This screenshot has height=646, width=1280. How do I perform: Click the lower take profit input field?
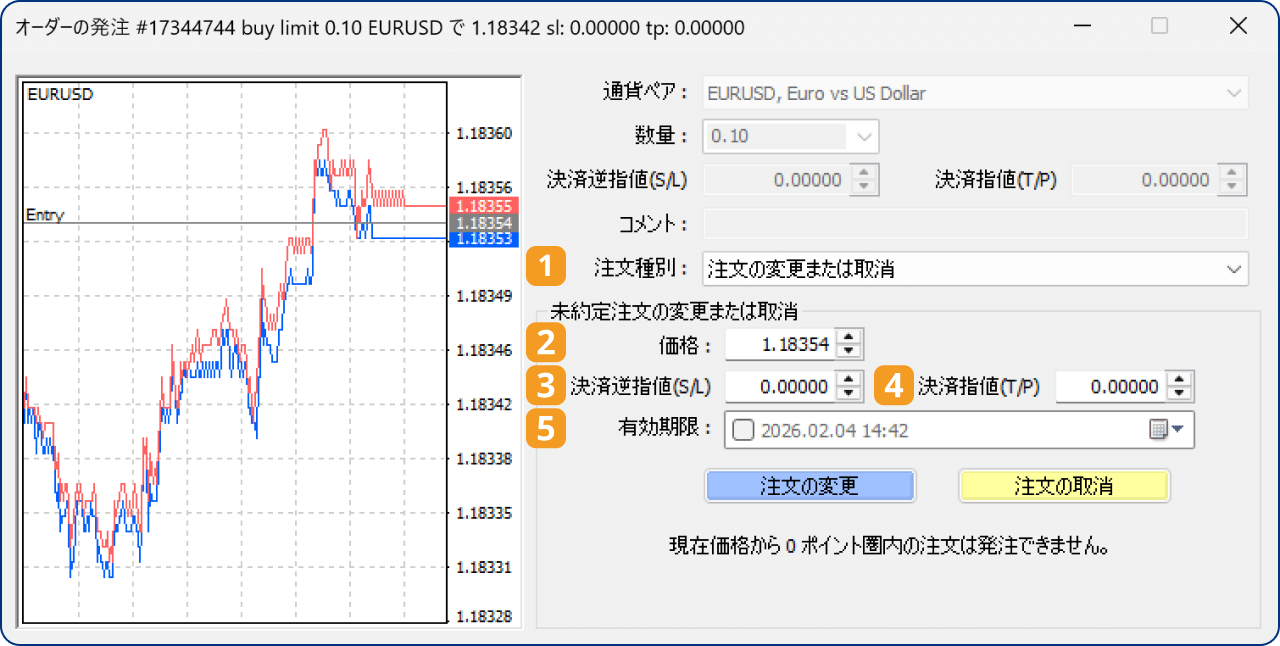click(x=1111, y=386)
